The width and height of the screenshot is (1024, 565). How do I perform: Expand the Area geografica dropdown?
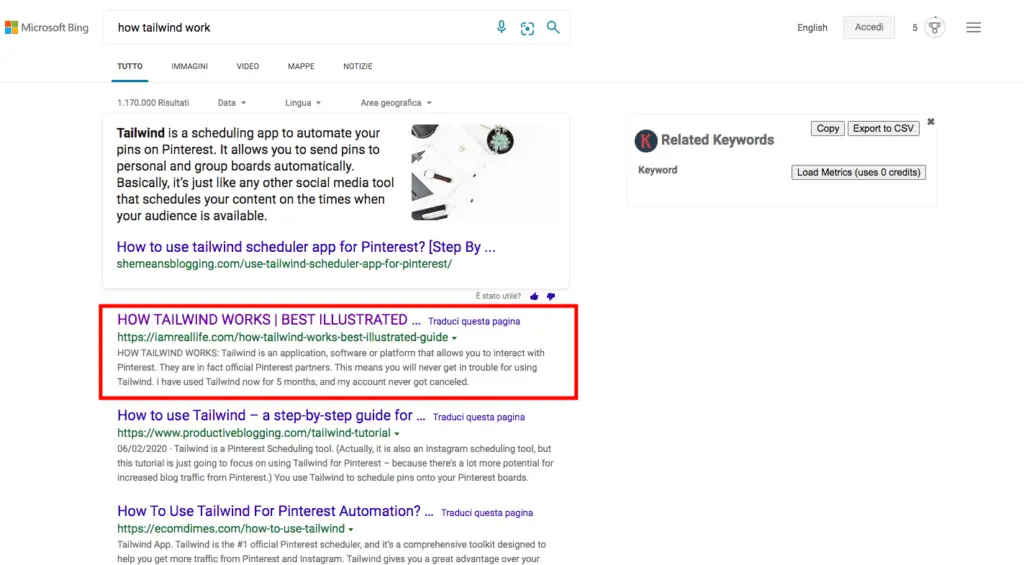click(x=396, y=103)
